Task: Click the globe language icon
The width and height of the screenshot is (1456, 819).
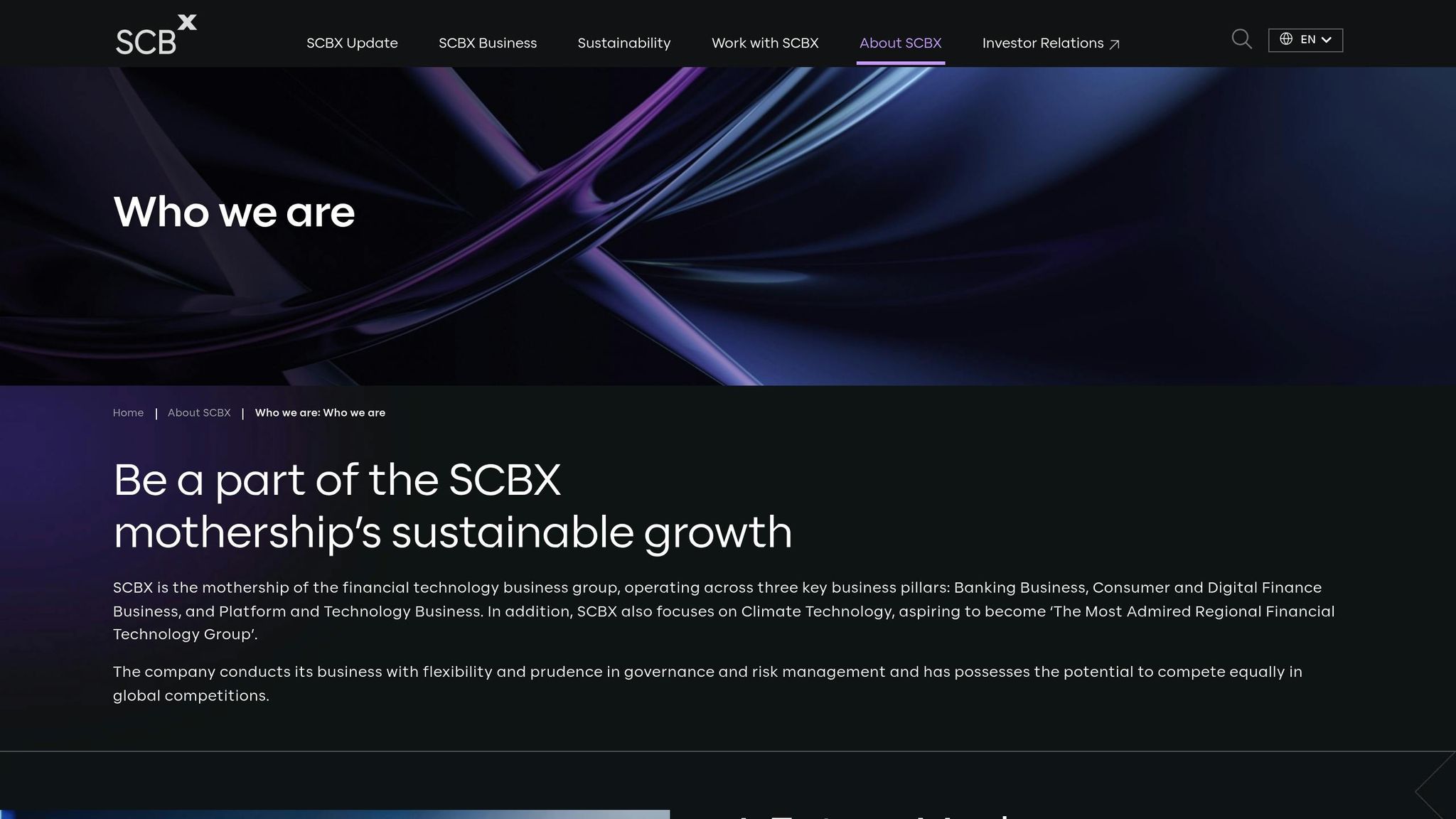Action: (x=1286, y=39)
